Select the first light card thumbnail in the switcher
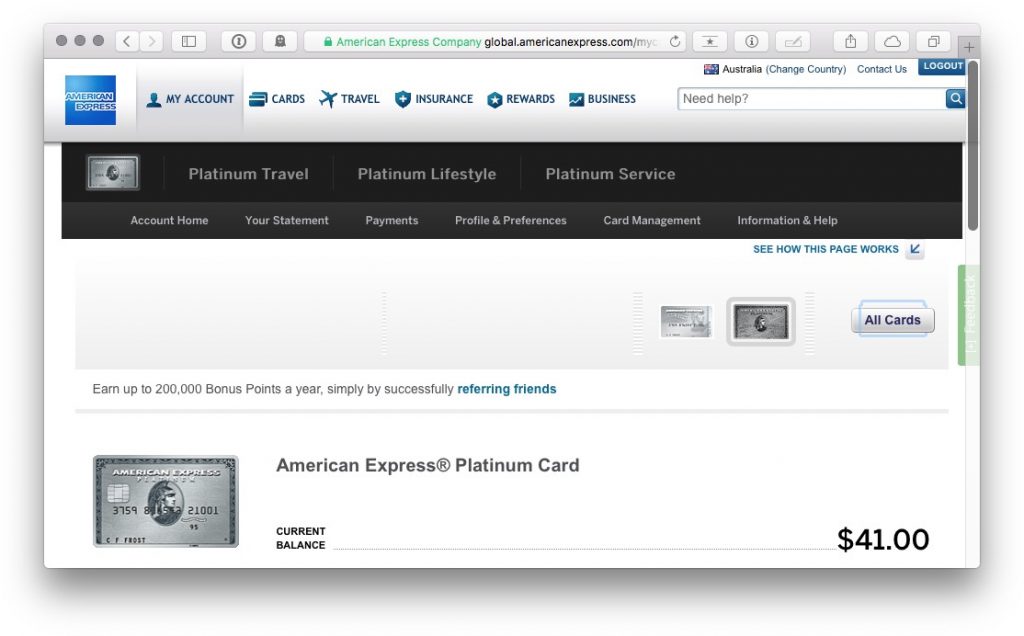The height and width of the screenshot is (636, 1024). click(x=686, y=321)
